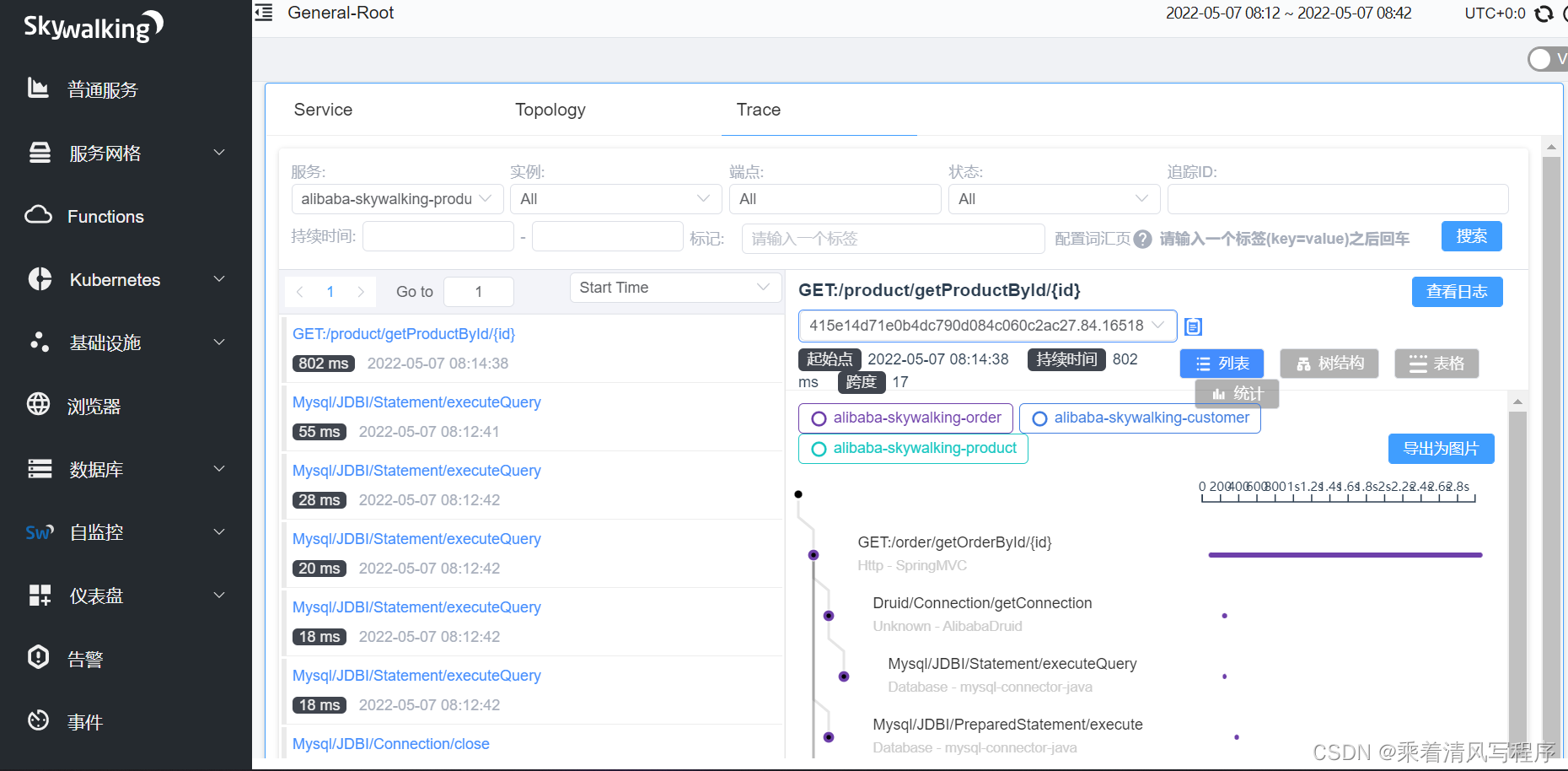Toggle the V switch at top right
This screenshot has width=1568, height=771.
pos(1548,59)
